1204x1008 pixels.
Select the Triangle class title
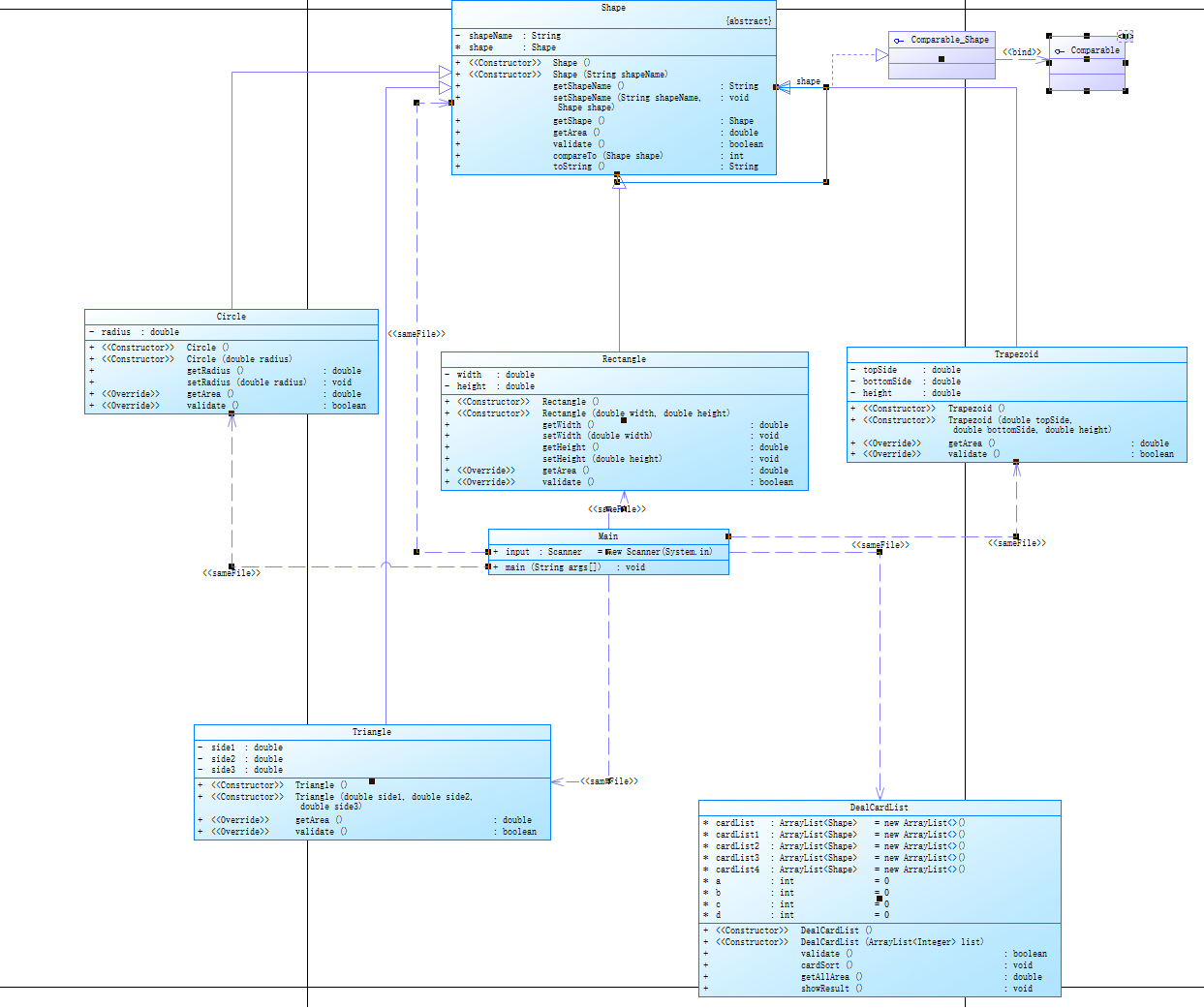coord(372,732)
